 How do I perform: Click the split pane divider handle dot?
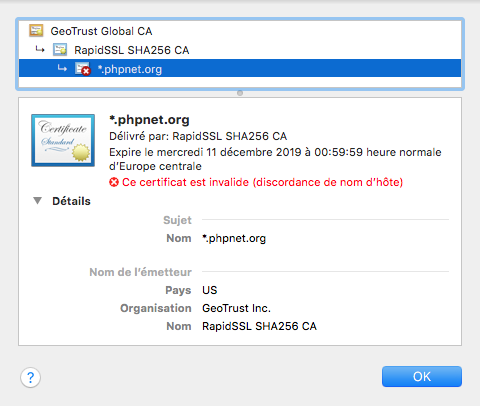pyautogui.click(x=240, y=93)
